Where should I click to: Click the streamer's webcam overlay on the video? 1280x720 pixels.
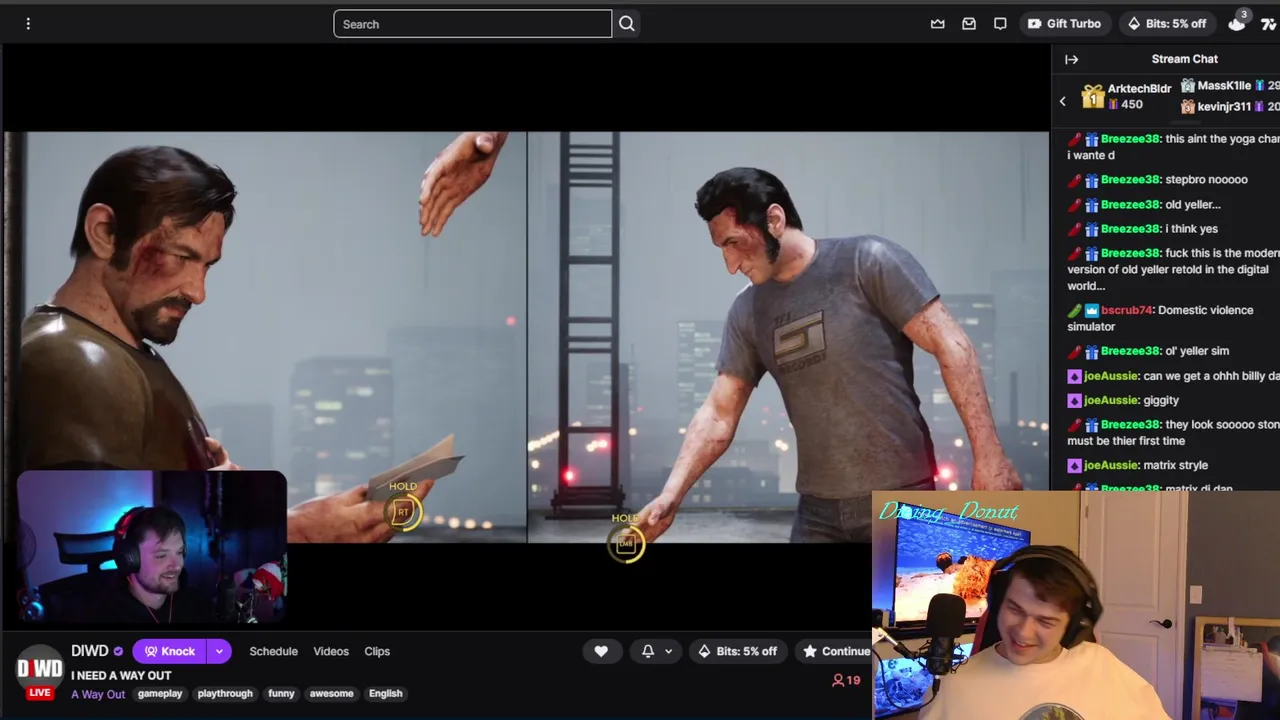click(151, 547)
